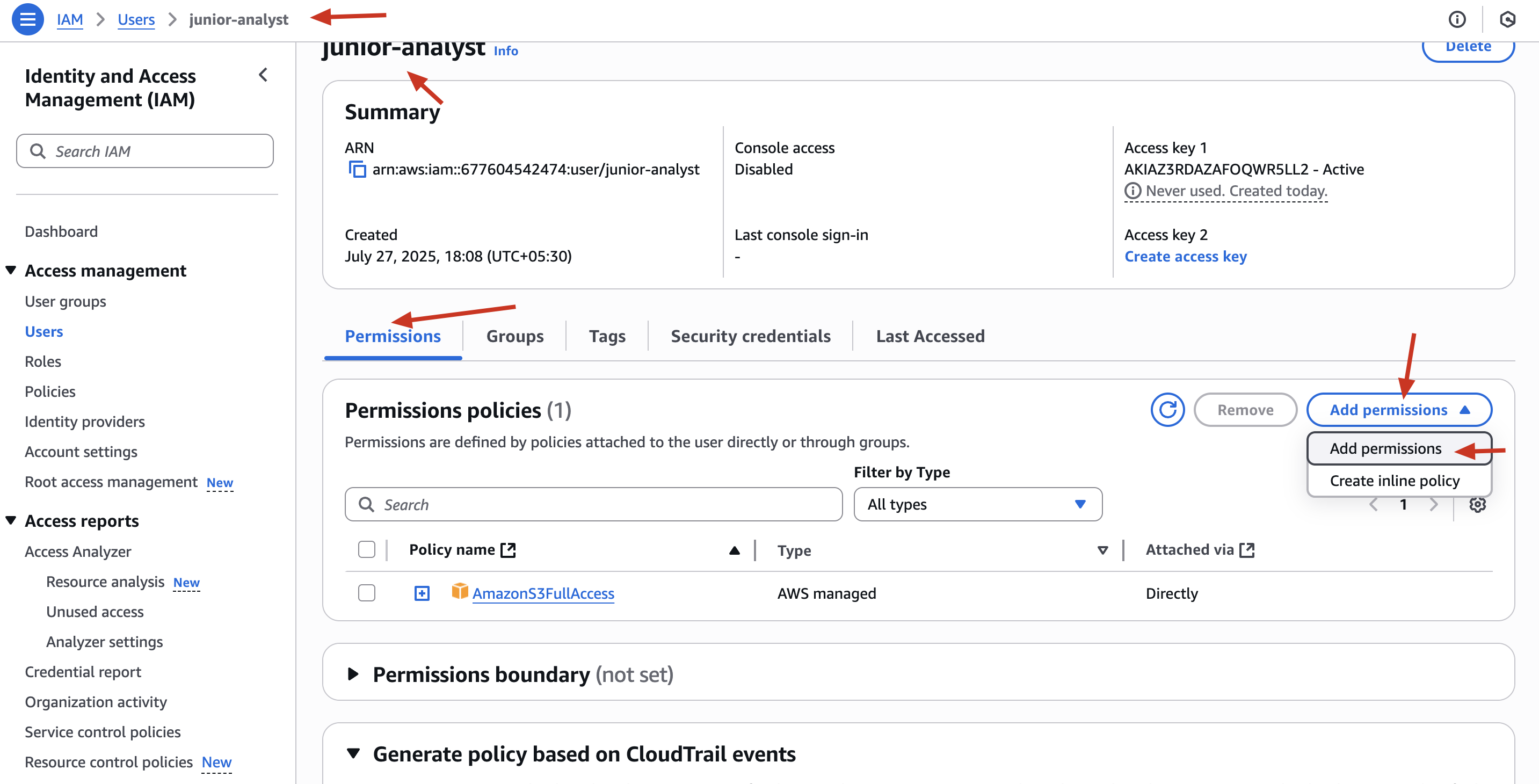Open Analyzer settings nav item
1539x784 pixels.
pos(104,642)
